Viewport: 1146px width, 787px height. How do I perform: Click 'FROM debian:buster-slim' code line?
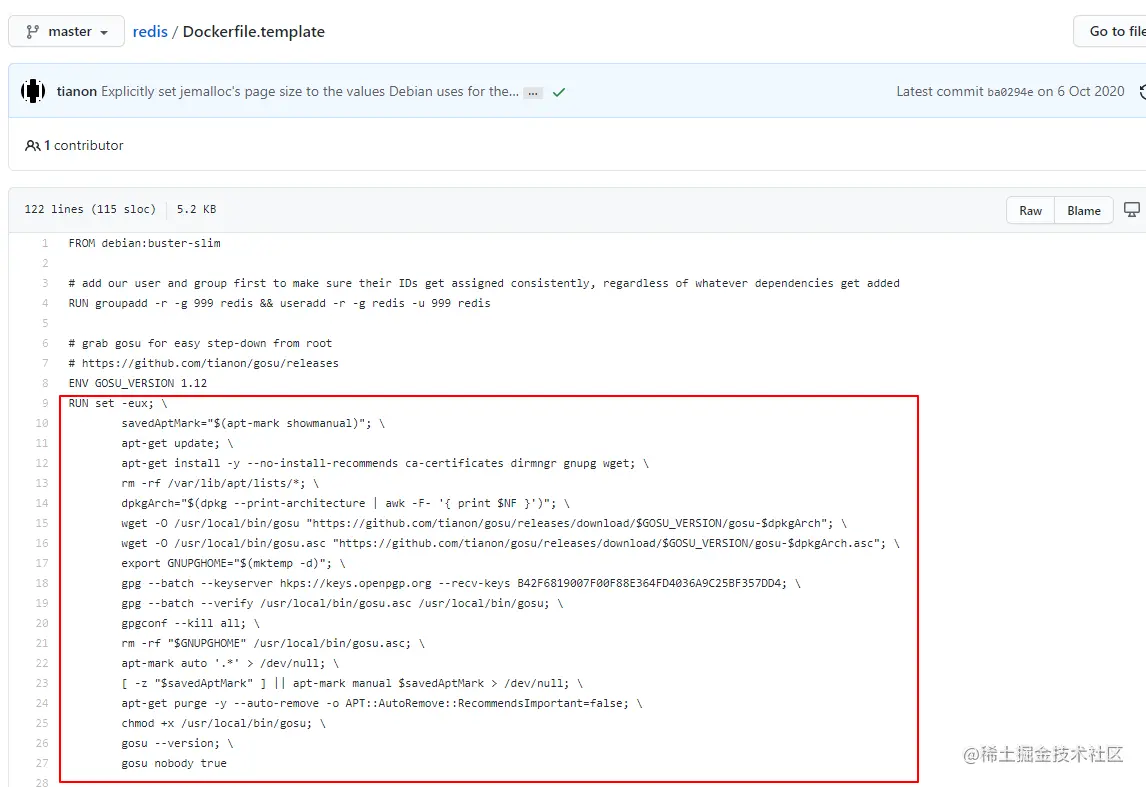pyautogui.click(x=145, y=243)
